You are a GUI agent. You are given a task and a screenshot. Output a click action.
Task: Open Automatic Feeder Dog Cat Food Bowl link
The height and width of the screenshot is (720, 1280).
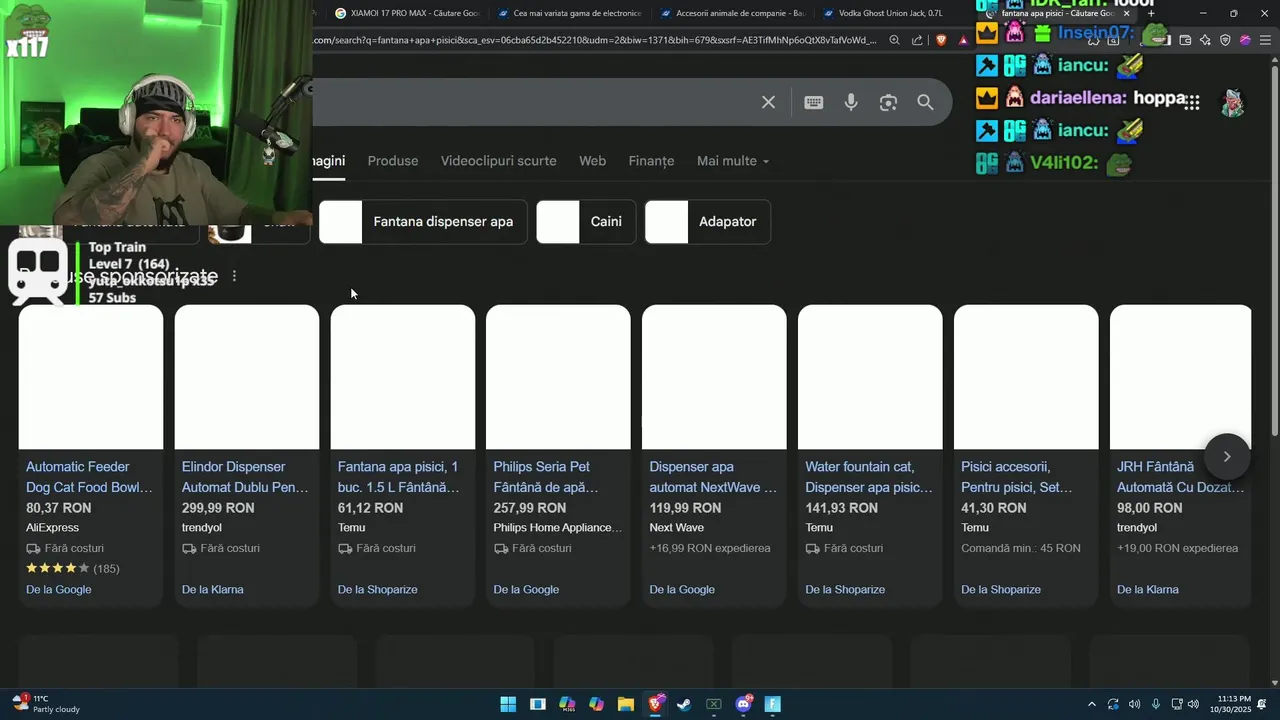tap(89, 477)
